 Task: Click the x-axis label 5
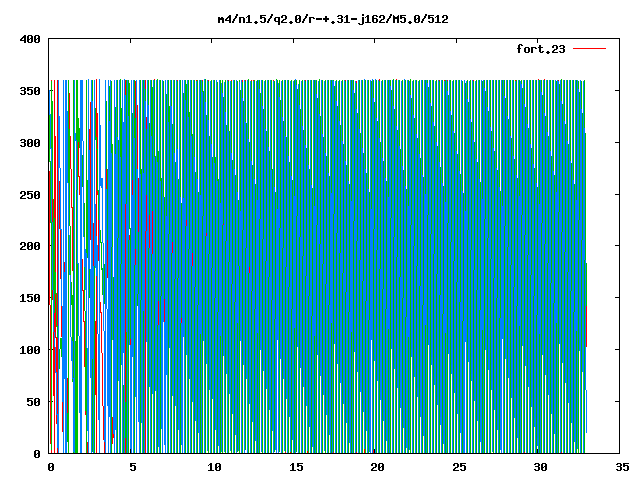[133, 467]
